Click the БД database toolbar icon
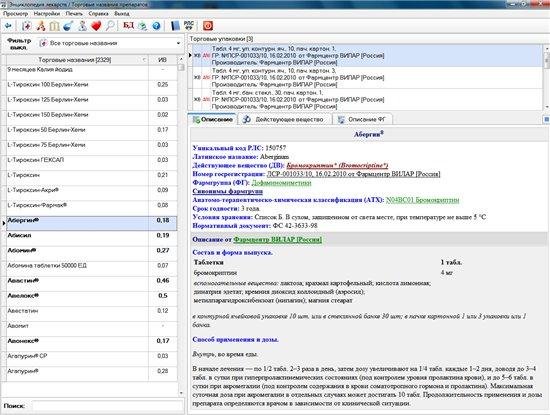This screenshot has height=415, width=550. [128, 25]
